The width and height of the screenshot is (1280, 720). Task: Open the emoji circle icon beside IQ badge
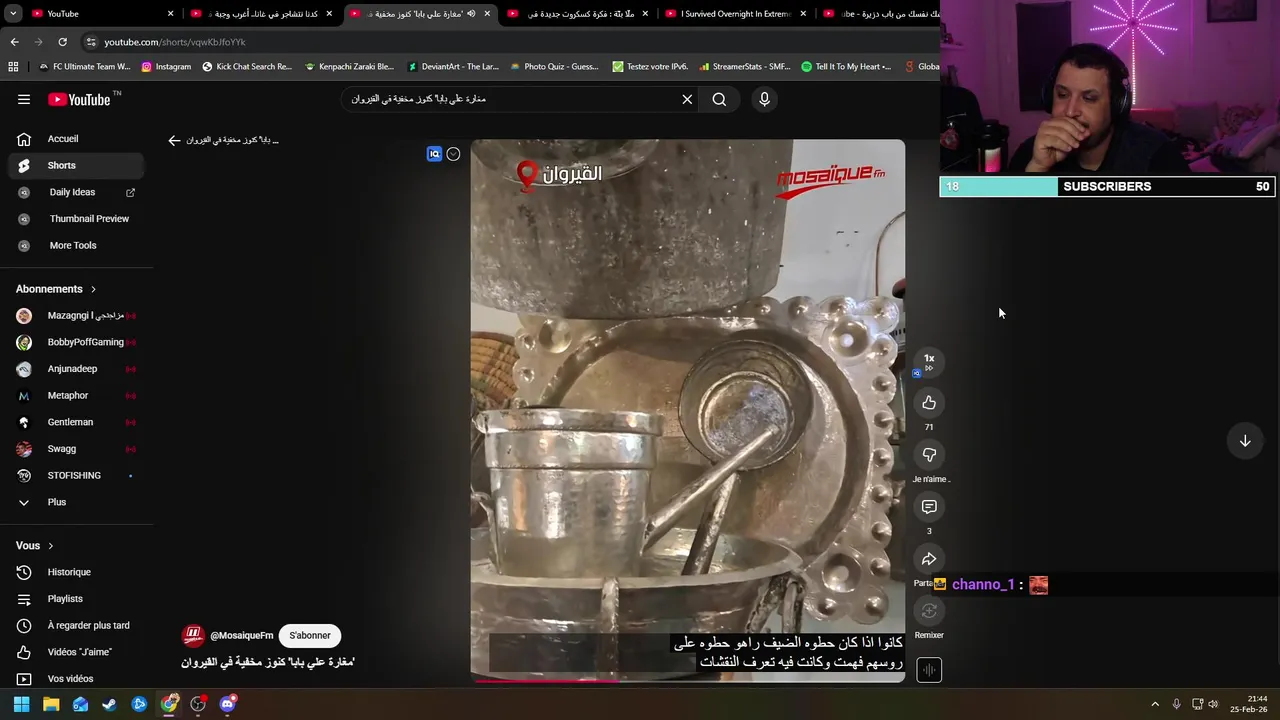point(453,154)
